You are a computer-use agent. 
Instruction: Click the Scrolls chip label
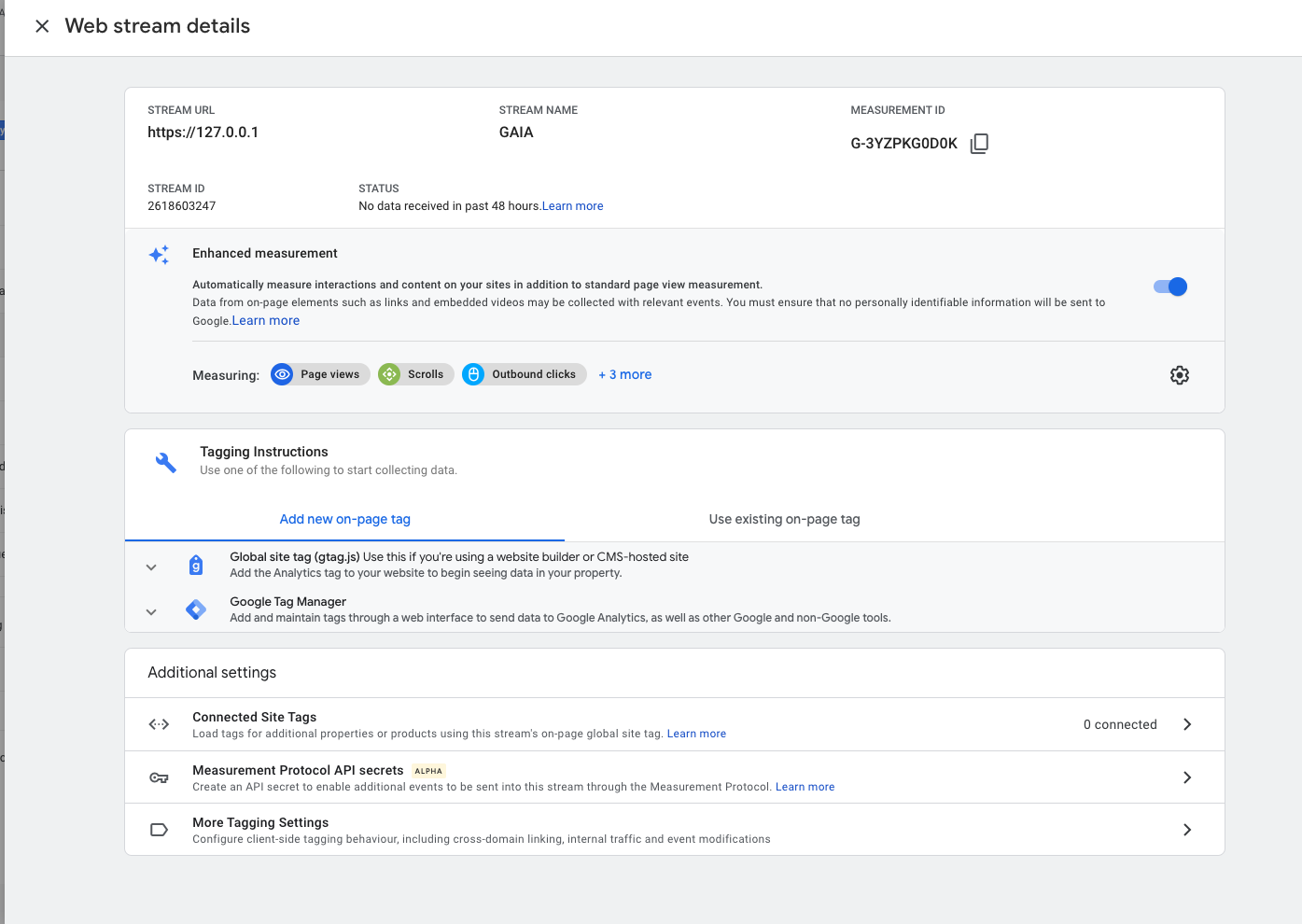[x=426, y=374]
